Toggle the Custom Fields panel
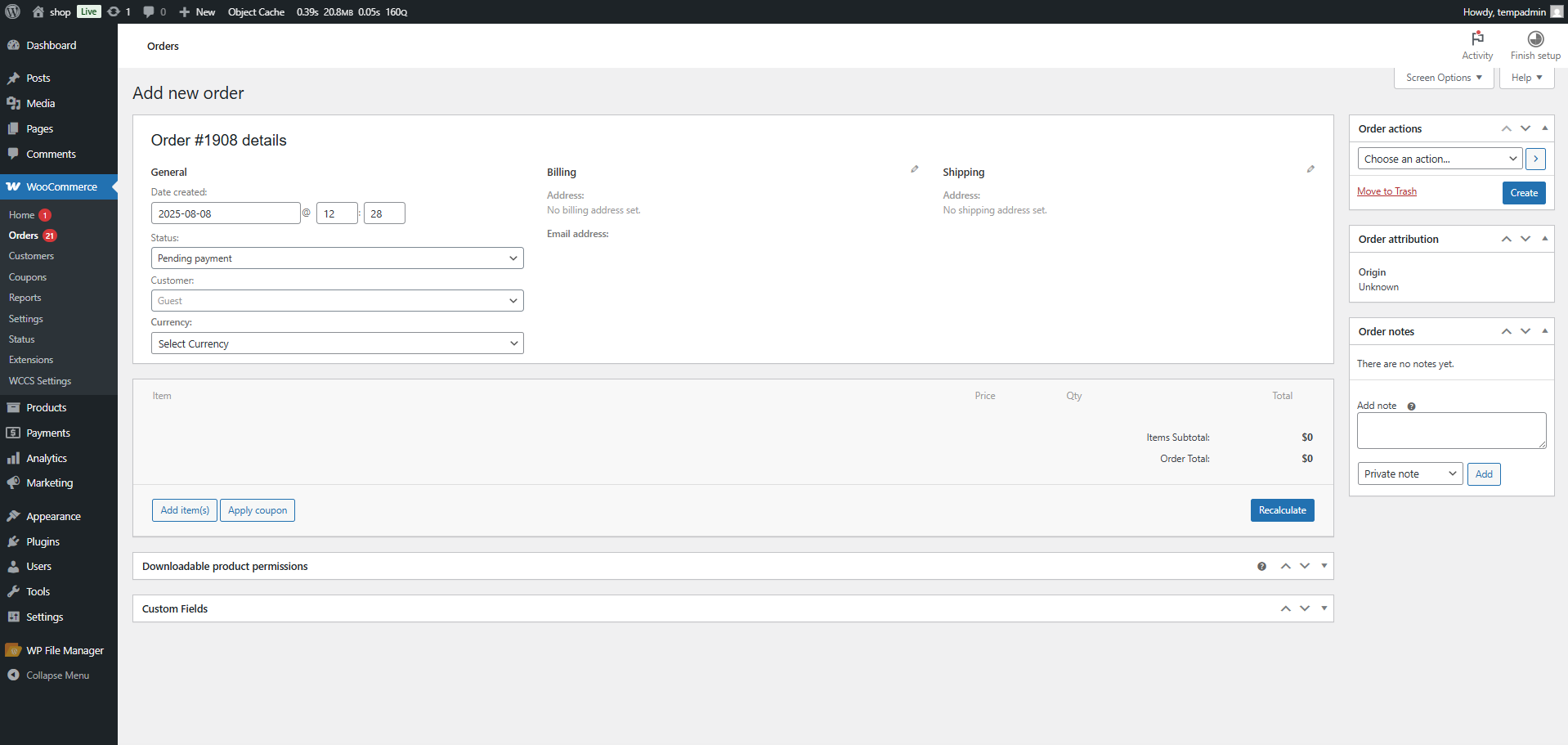Image resolution: width=1568 pixels, height=745 pixels. click(1324, 608)
